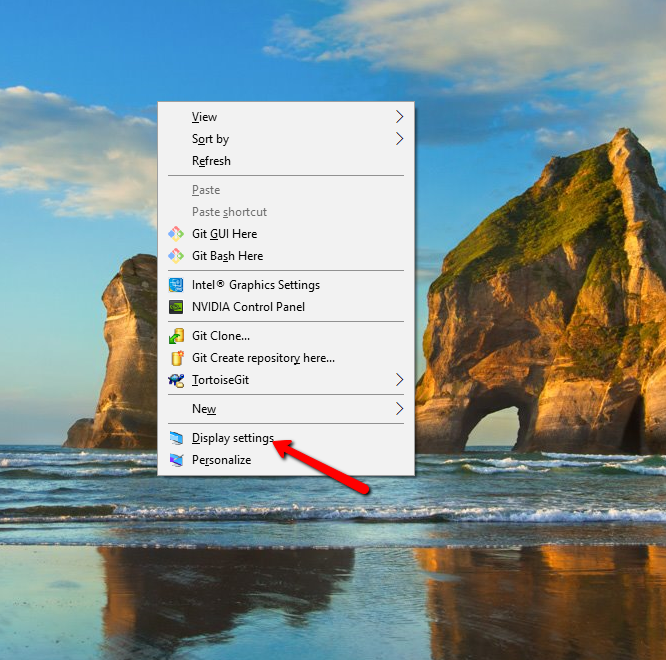Click the Git GUI Here icon

coord(176,234)
